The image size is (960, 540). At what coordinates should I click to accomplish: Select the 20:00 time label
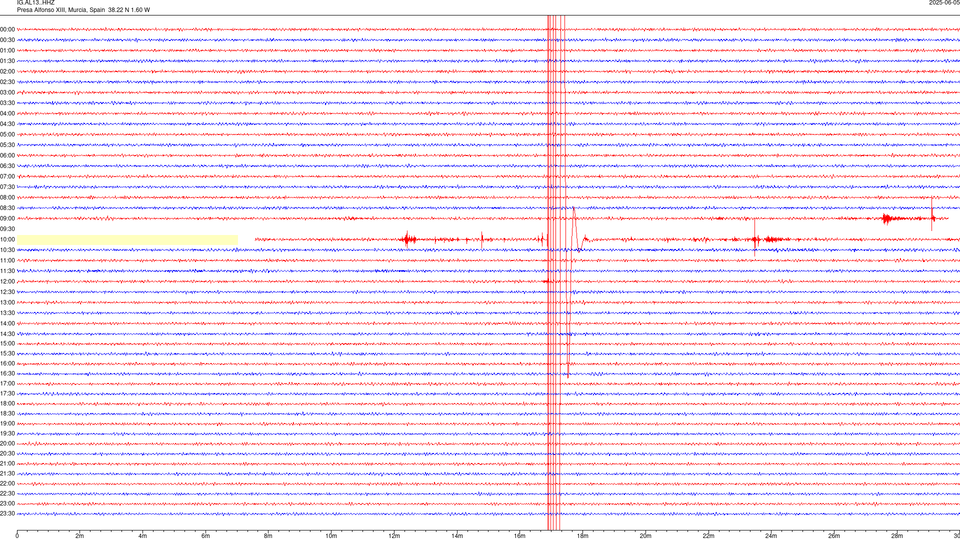pyautogui.click(x=7, y=444)
